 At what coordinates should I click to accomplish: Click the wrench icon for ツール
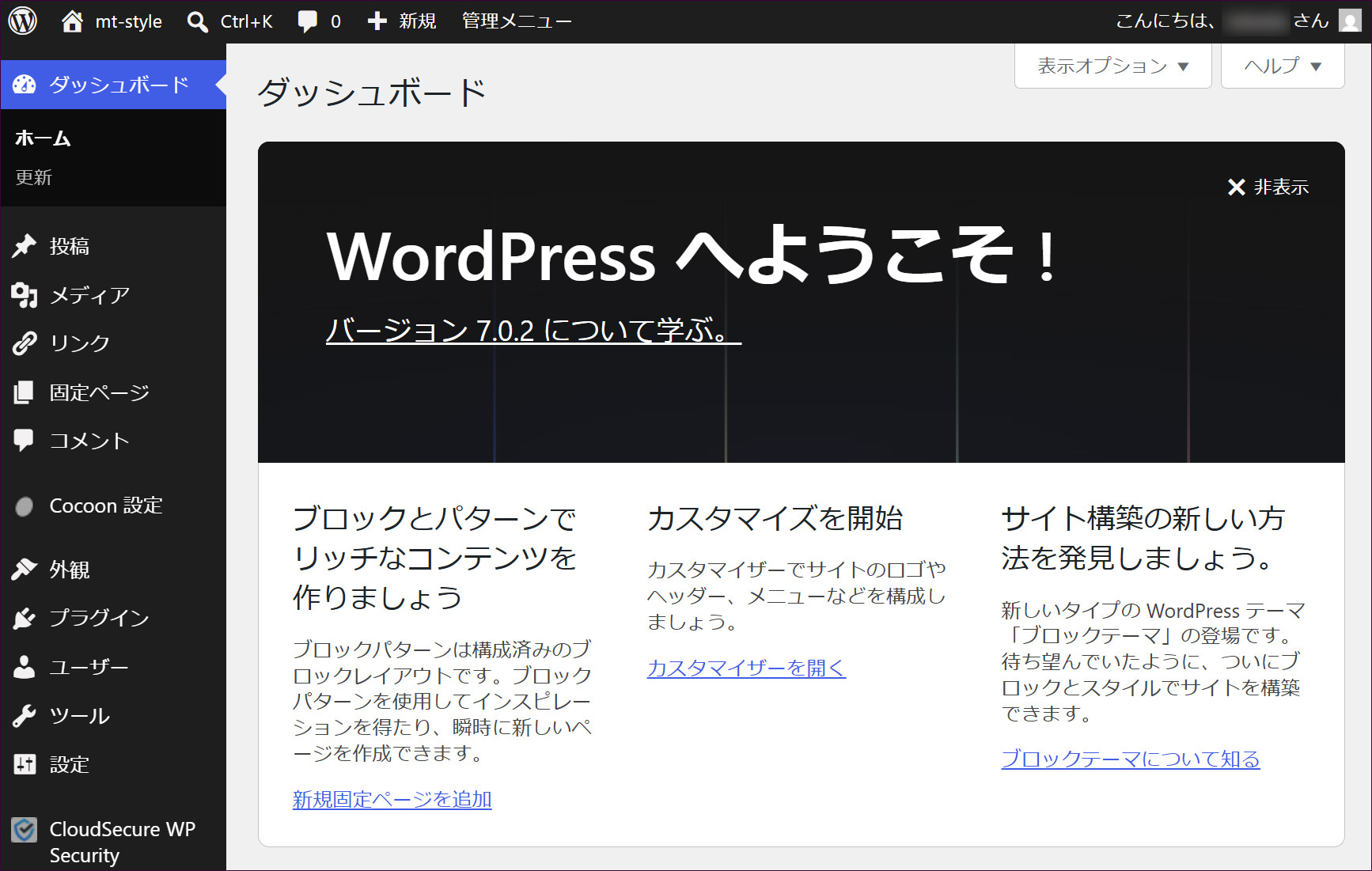click(x=25, y=716)
